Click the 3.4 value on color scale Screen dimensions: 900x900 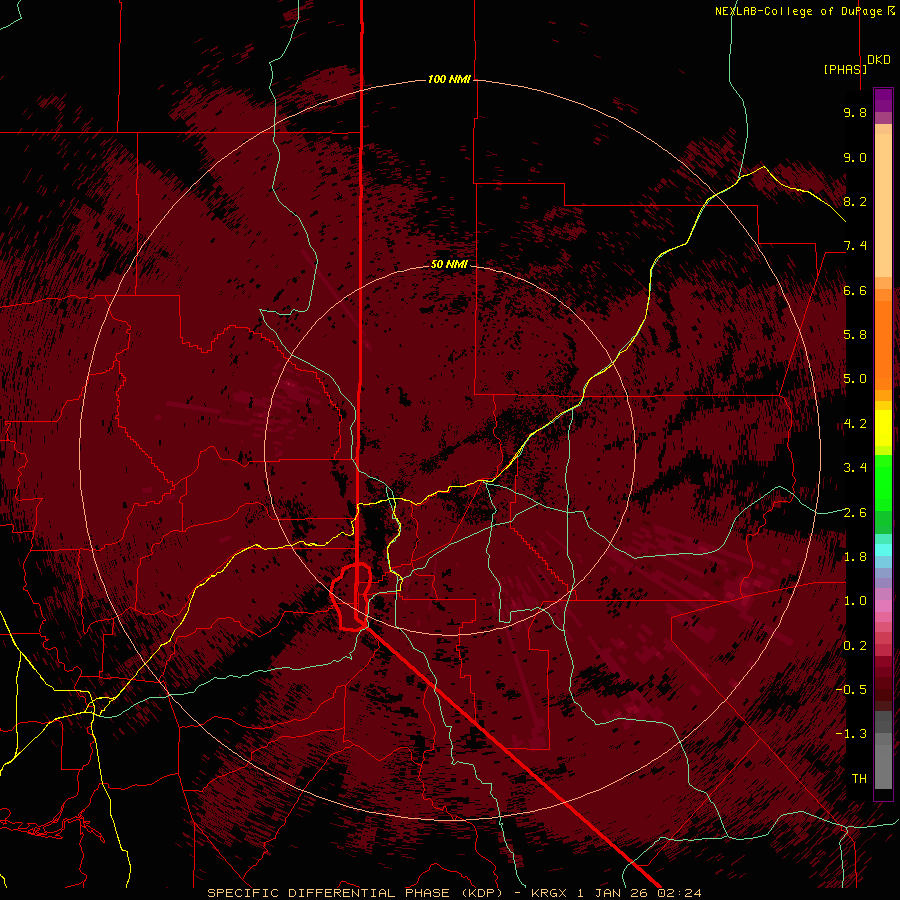[855, 468]
